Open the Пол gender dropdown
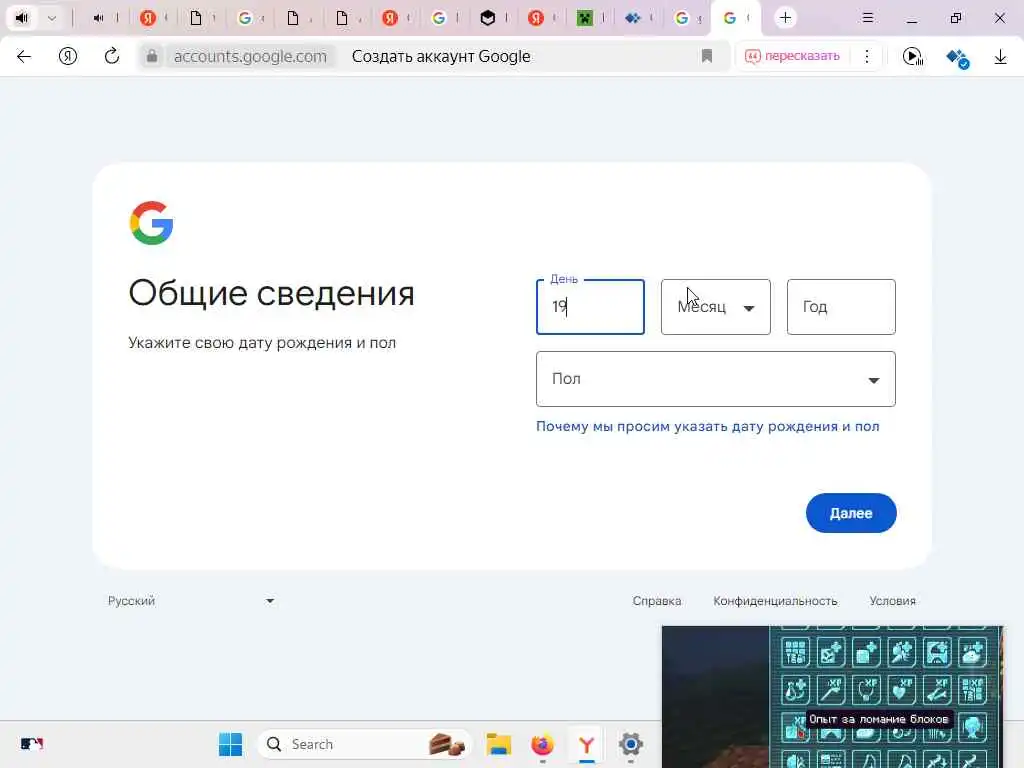The height and width of the screenshot is (768, 1024). [716, 379]
